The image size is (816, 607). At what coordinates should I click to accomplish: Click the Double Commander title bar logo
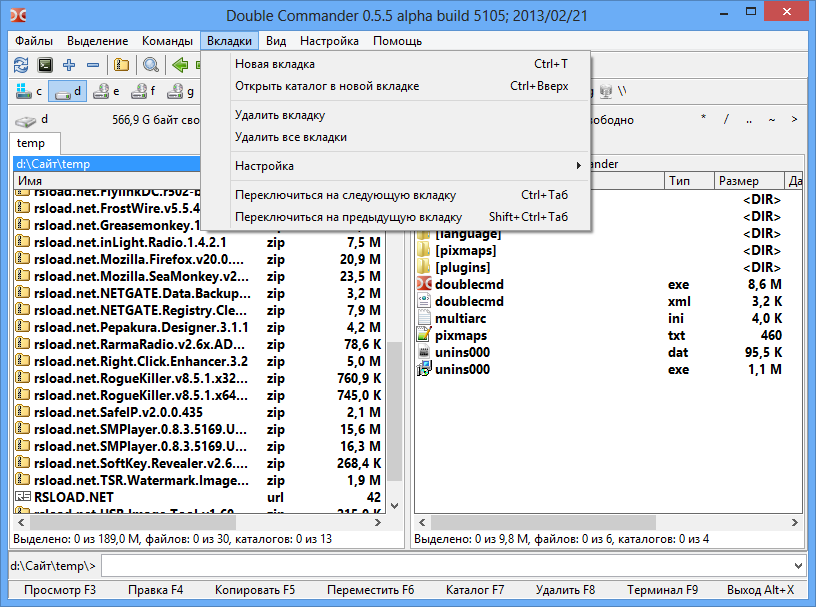pyautogui.click(x=18, y=15)
